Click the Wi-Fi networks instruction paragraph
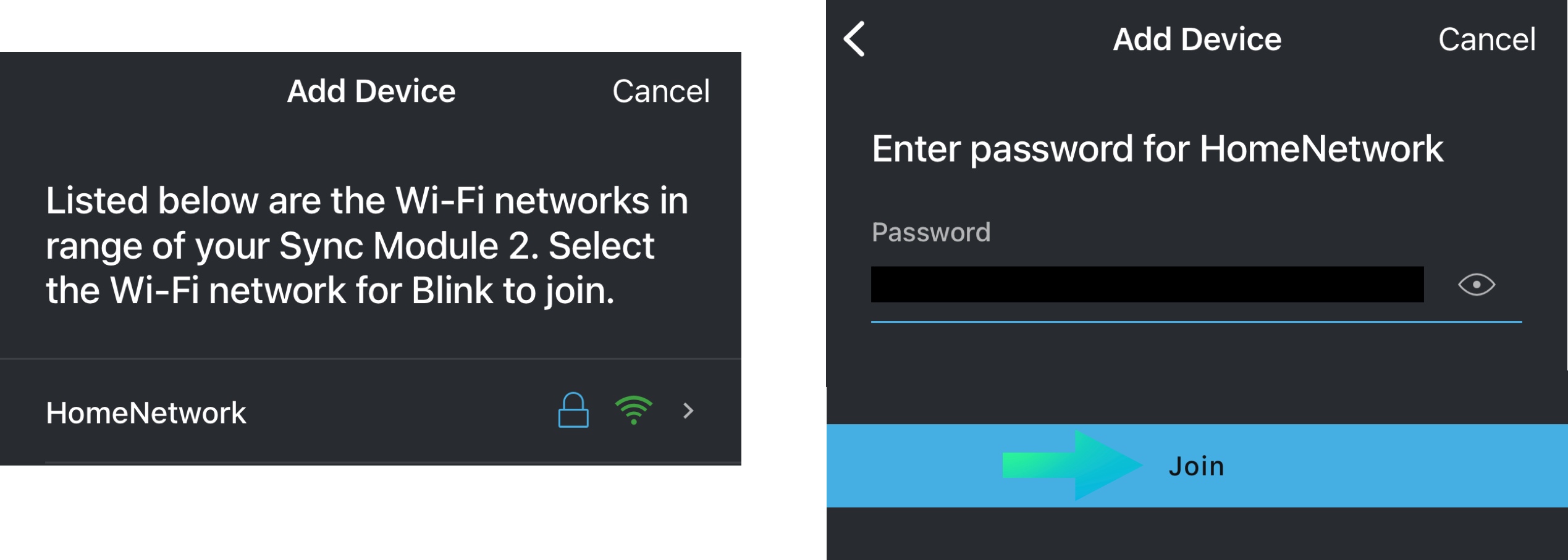The width and height of the screenshot is (1568, 560). point(366,246)
